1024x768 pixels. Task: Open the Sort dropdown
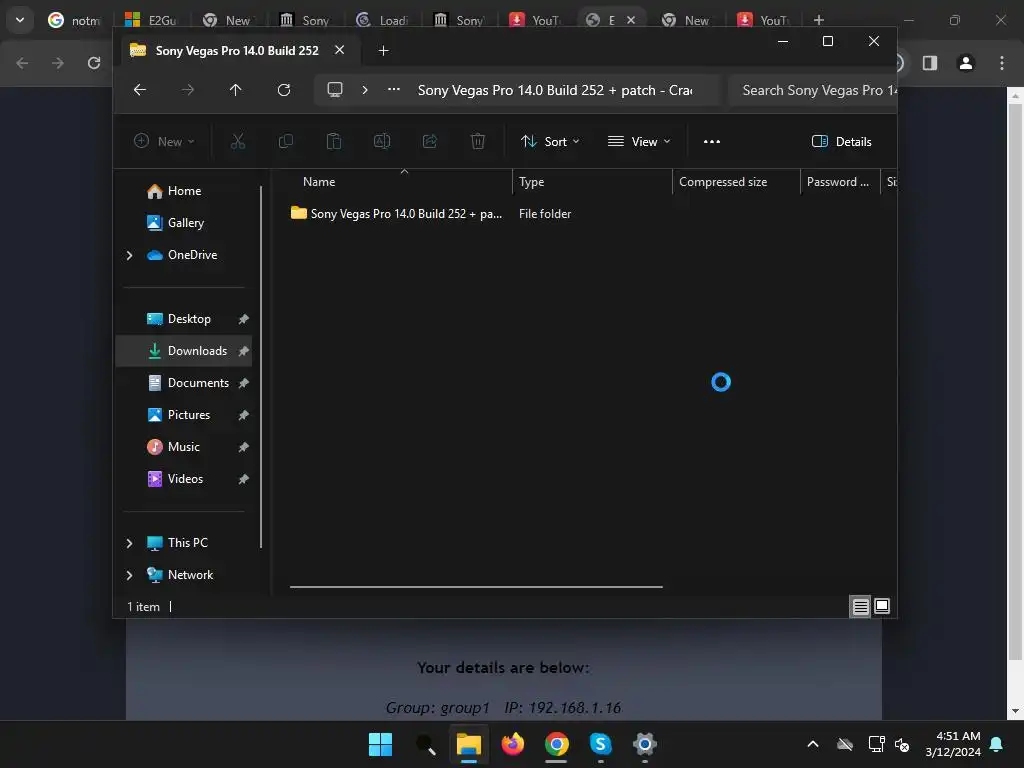click(x=550, y=142)
